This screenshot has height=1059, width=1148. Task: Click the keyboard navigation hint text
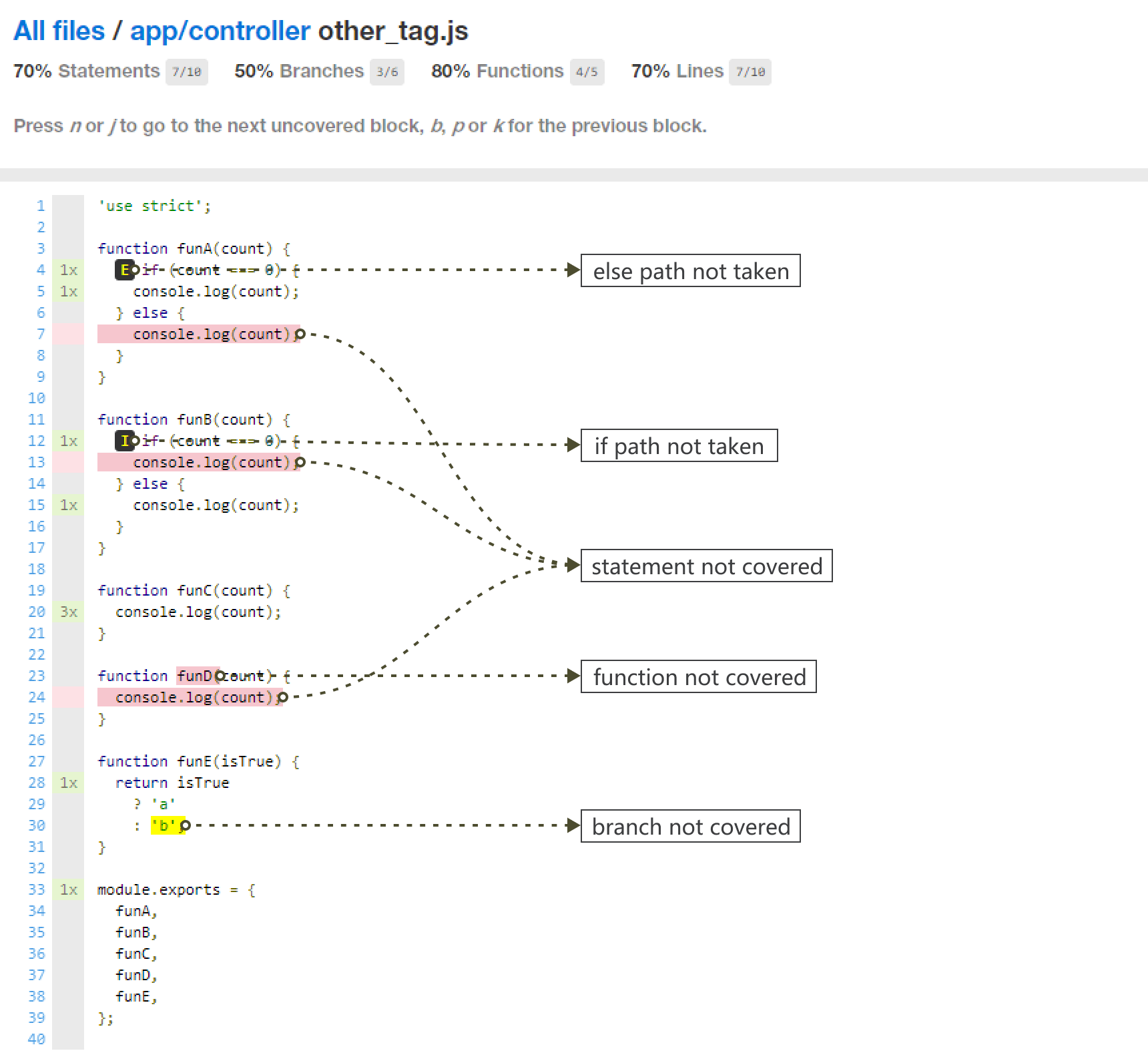pyautogui.click(x=360, y=126)
